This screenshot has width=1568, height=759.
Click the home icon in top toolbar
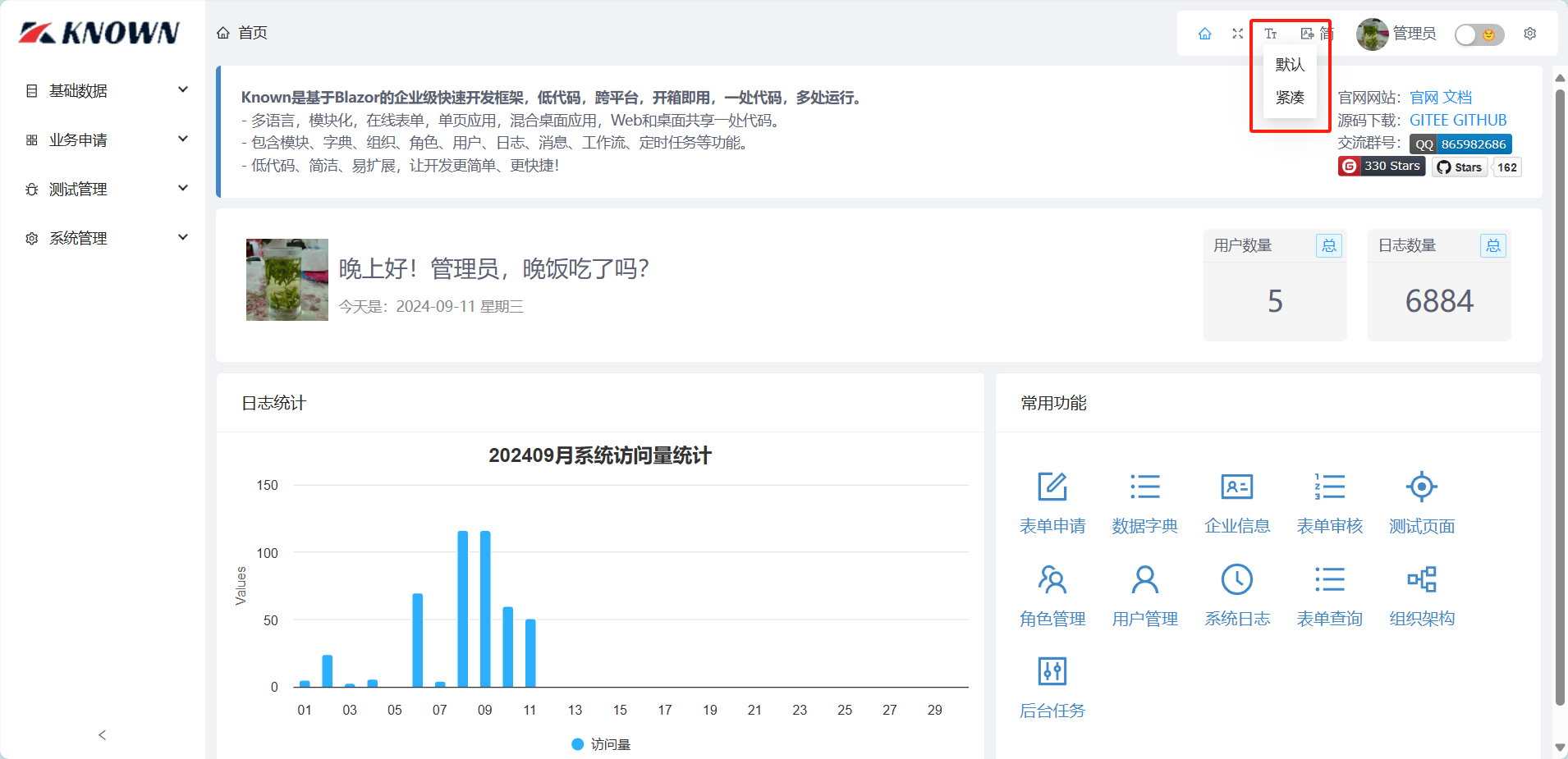(1204, 34)
